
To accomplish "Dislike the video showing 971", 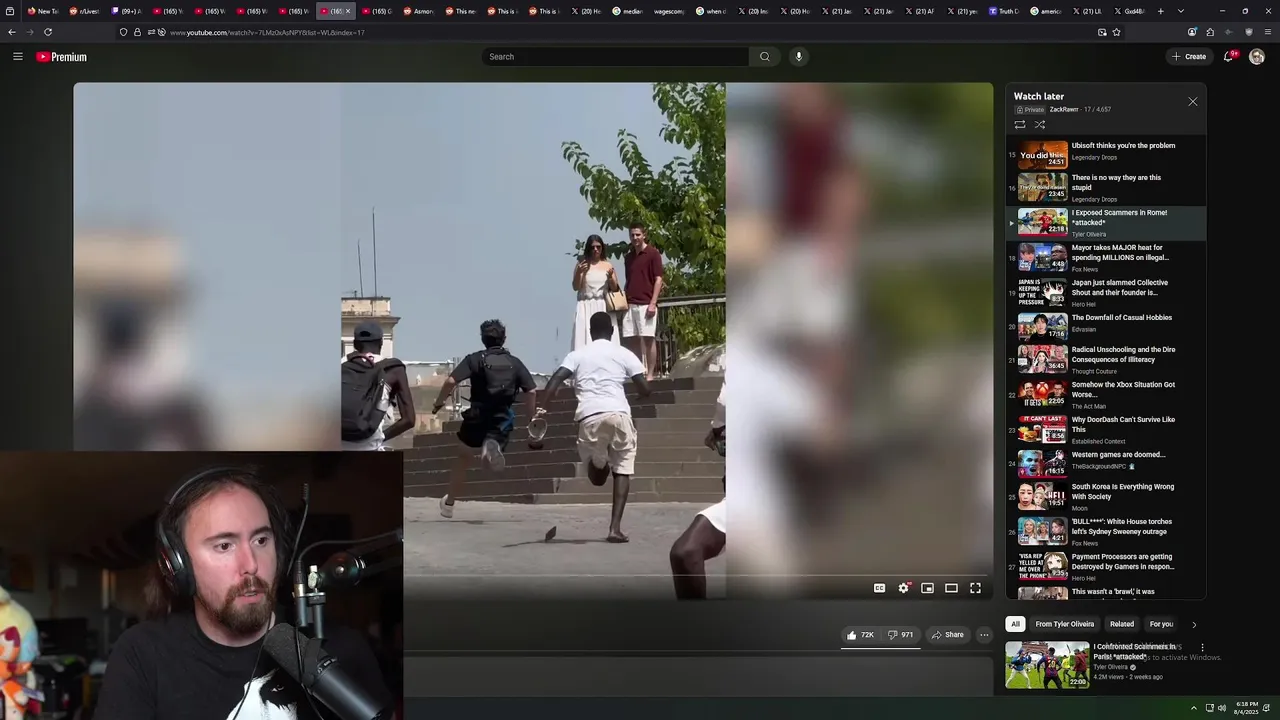I will [900, 635].
